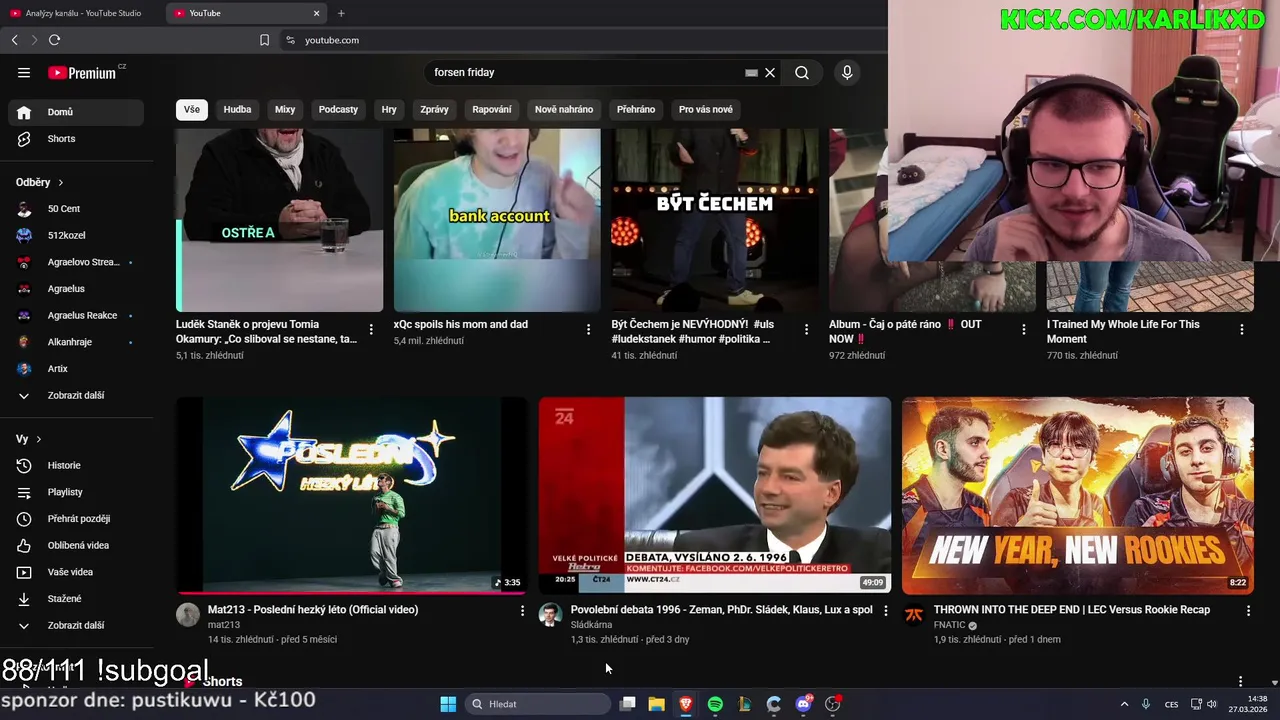This screenshot has height=720, width=1280.
Task: Show hidden system tray icons
Action: pyautogui.click(x=1124, y=704)
